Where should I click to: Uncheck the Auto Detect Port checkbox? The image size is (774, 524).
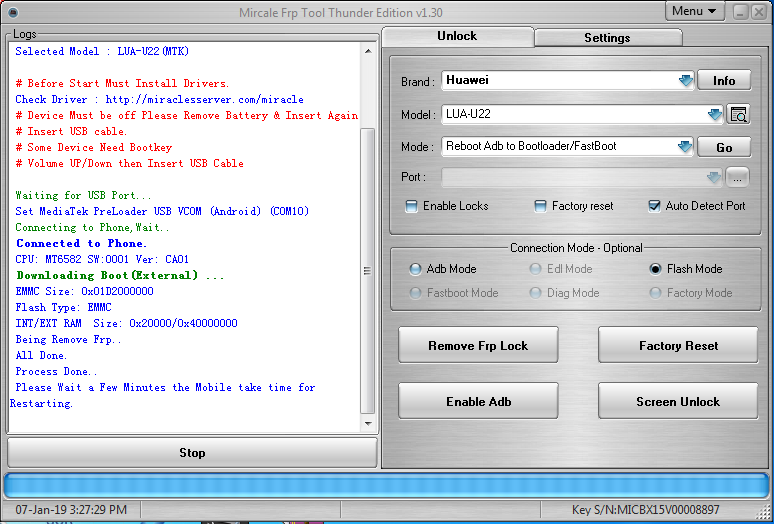coord(654,206)
